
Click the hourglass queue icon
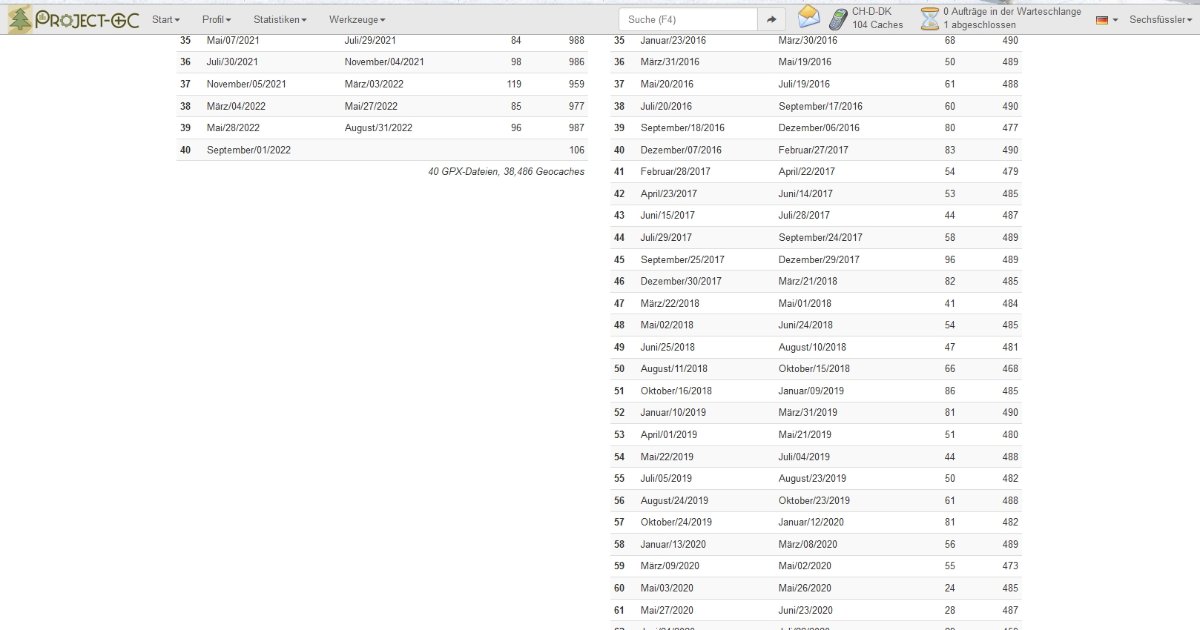[x=930, y=19]
